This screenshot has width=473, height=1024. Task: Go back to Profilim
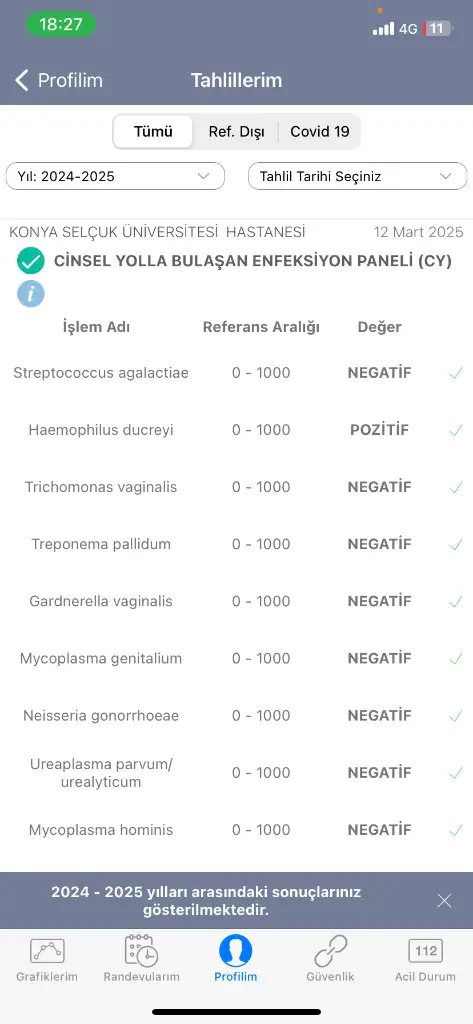(x=59, y=80)
